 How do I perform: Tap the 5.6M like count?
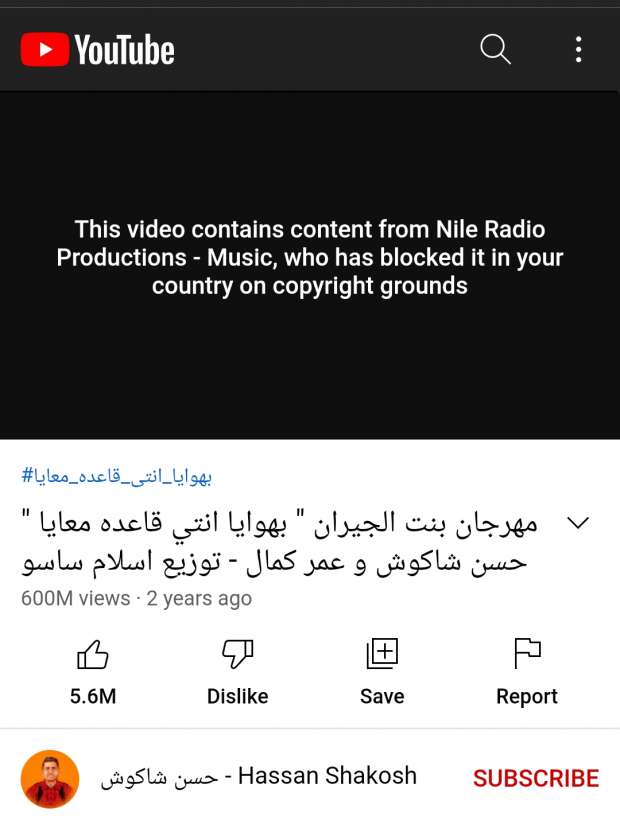[93, 697]
